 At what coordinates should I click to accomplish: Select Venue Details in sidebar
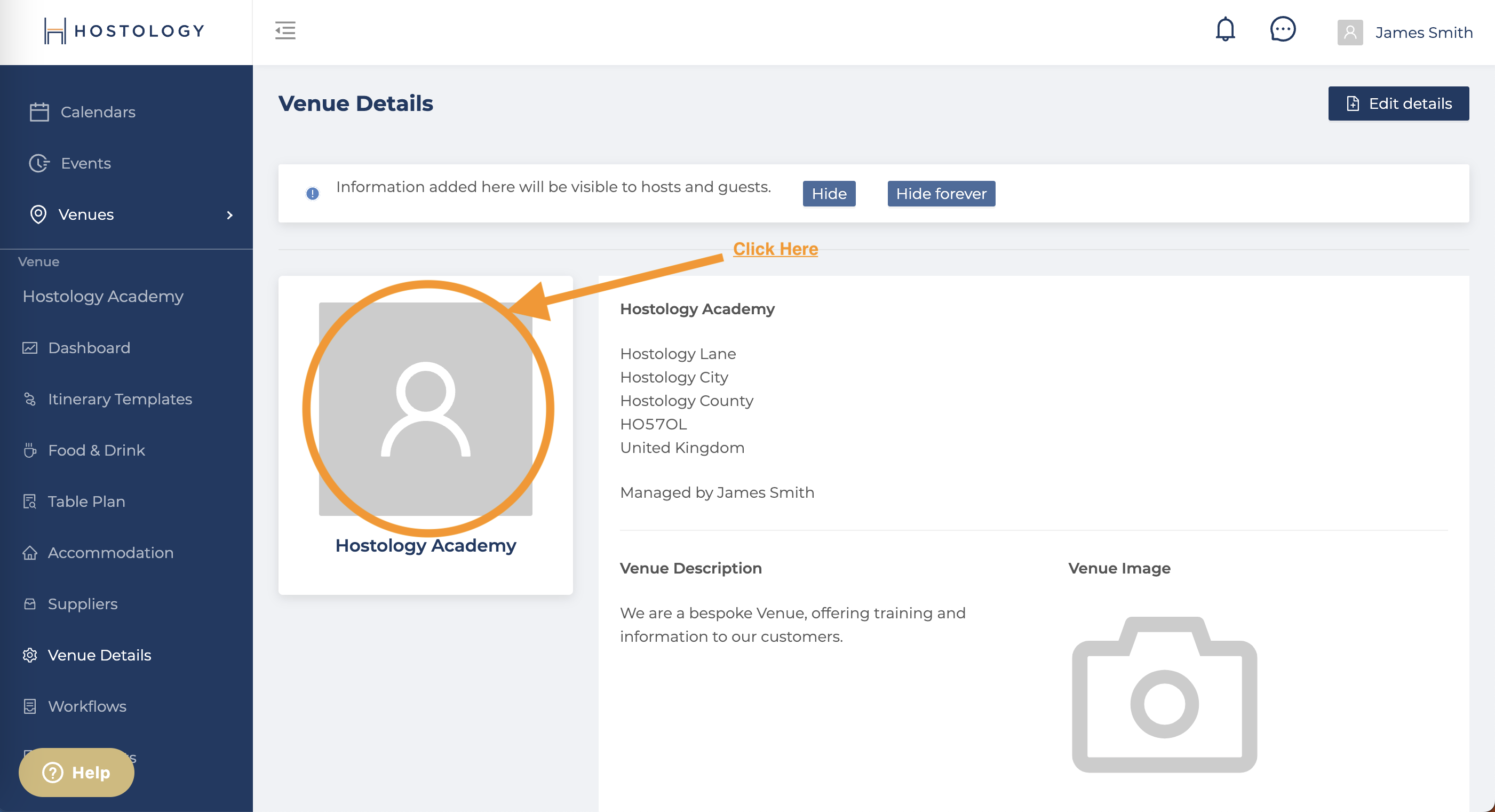[x=99, y=655]
